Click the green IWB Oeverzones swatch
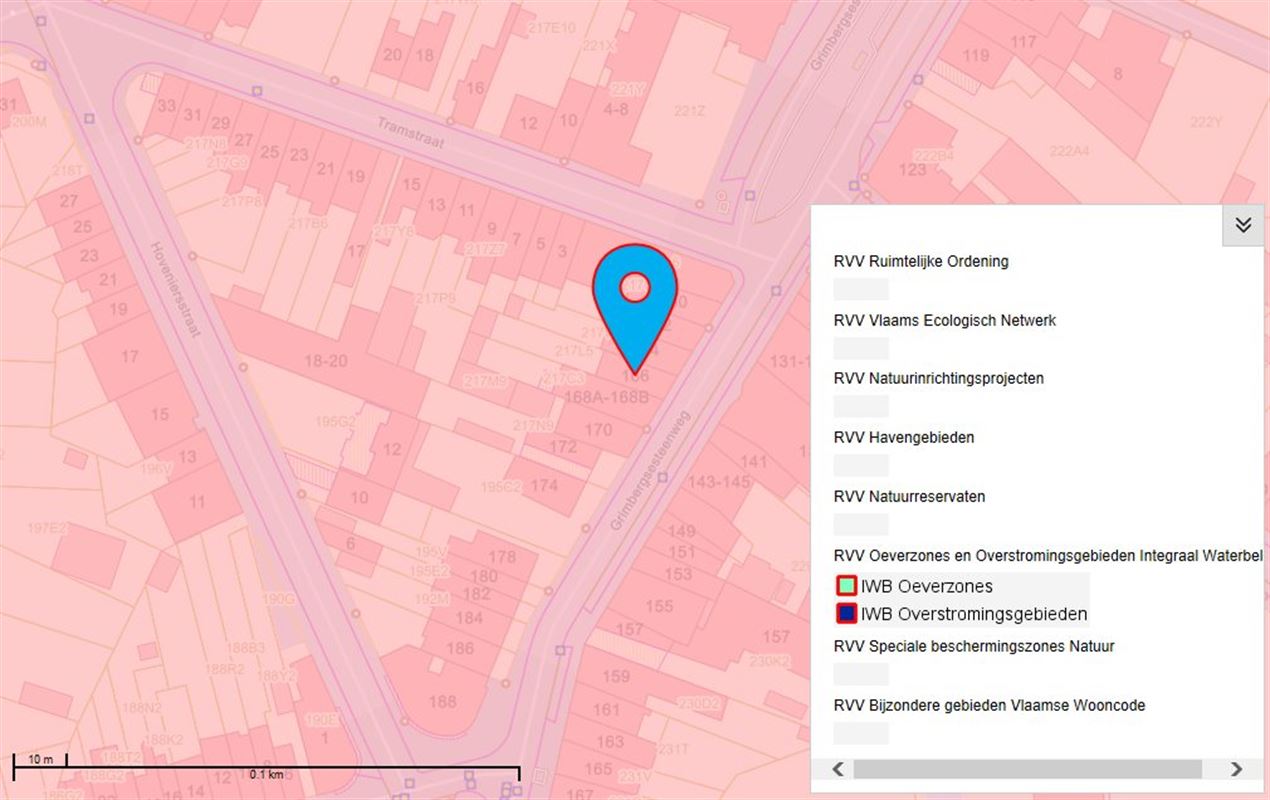This screenshot has width=1270, height=800. pyautogui.click(x=847, y=586)
